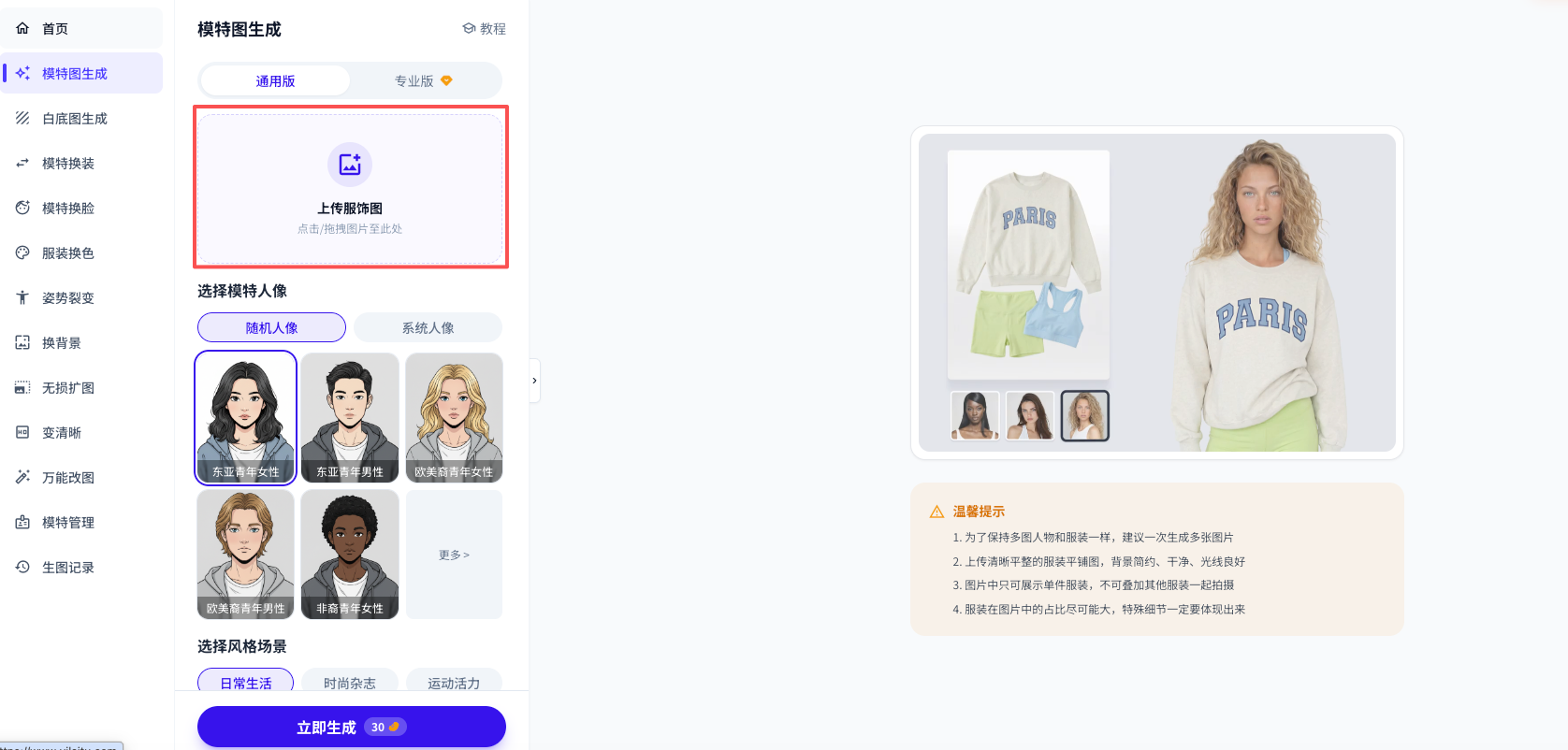Screen dimensions: 1568x750
Task: Choose the 时尚杂志 style scene
Action: 350,681
